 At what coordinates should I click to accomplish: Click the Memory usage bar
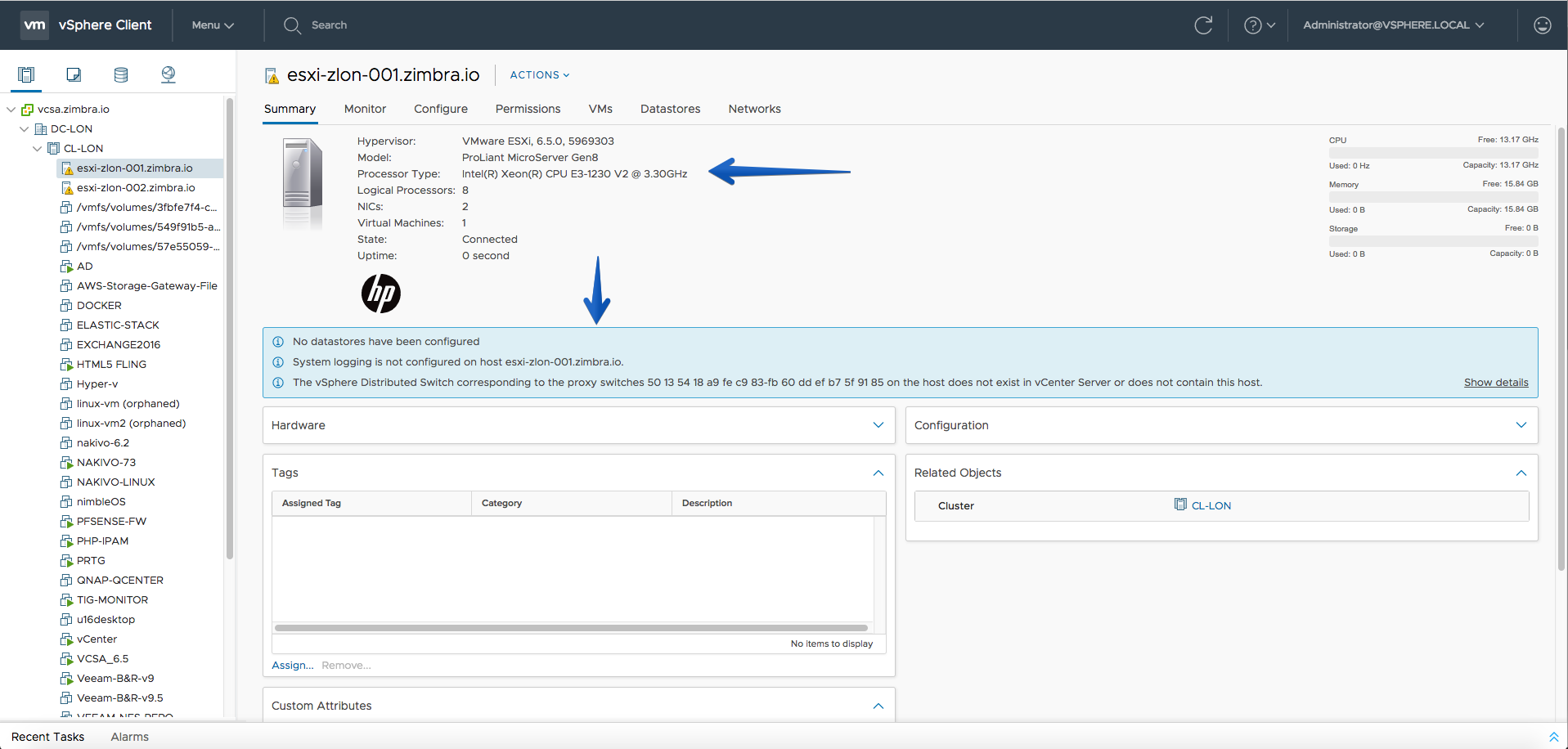pyautogui.click(x=1433, y=197)
